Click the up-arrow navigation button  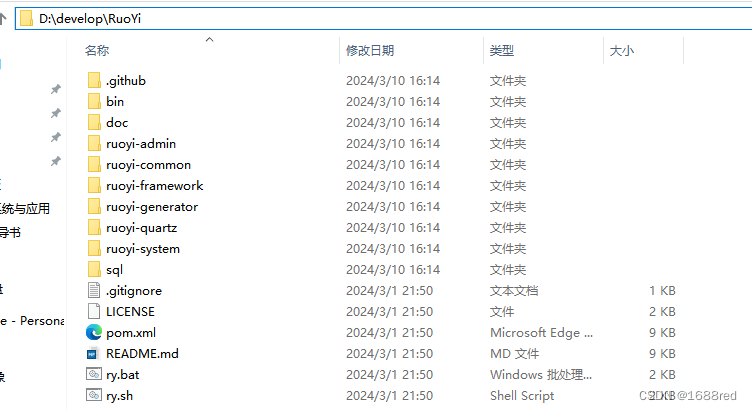pyautogui.click(x=3, y=19)
